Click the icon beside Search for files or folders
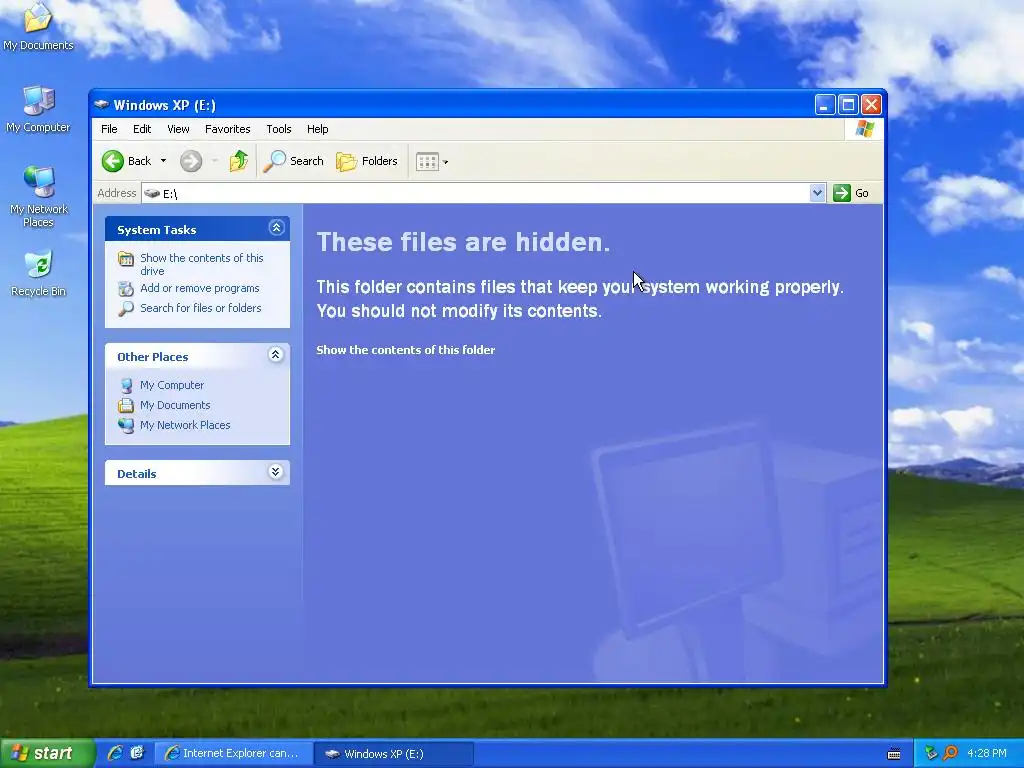 point(125,308)
